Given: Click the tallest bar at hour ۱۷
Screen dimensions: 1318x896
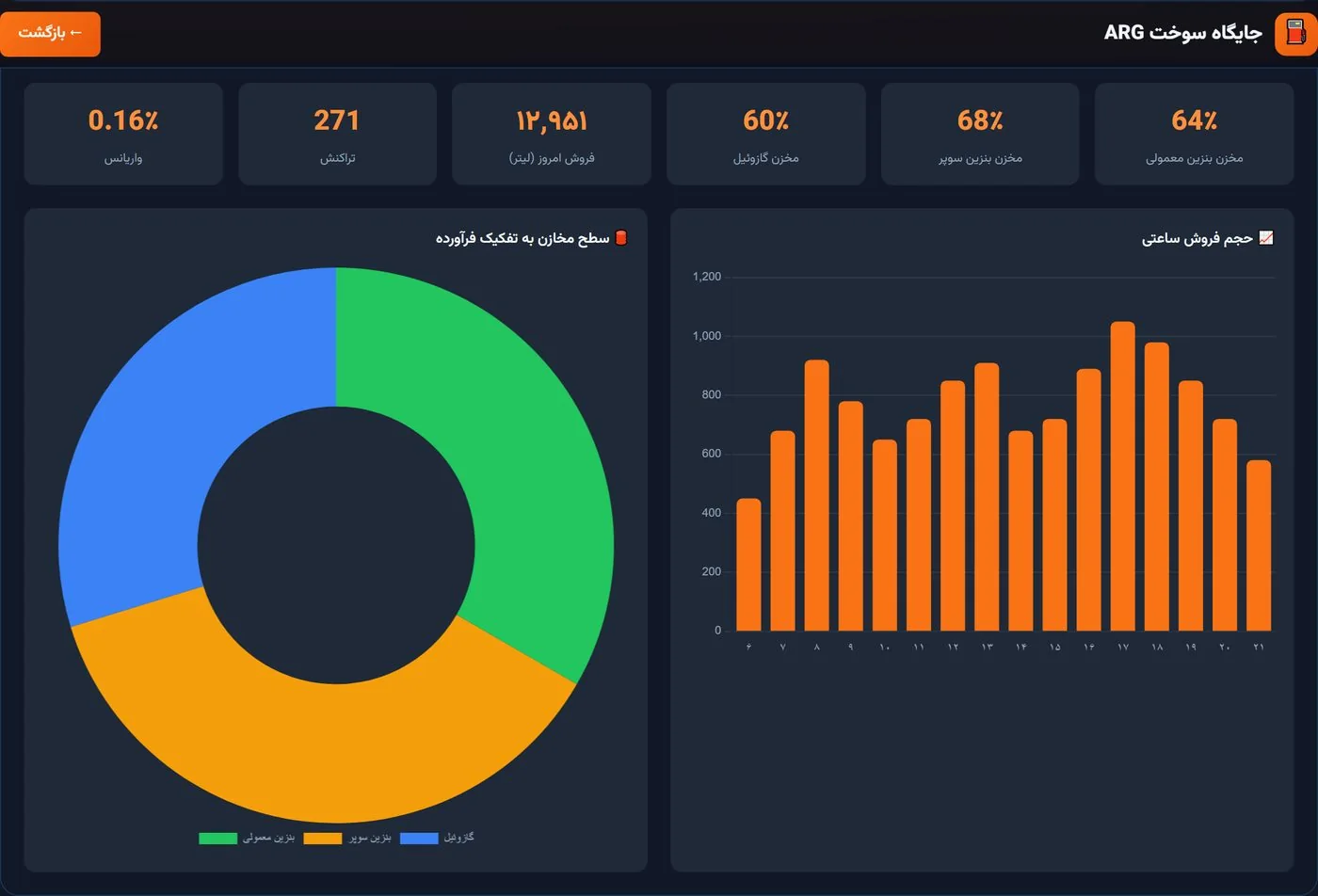Looking at the screenshot, I should coord(1123,476).
